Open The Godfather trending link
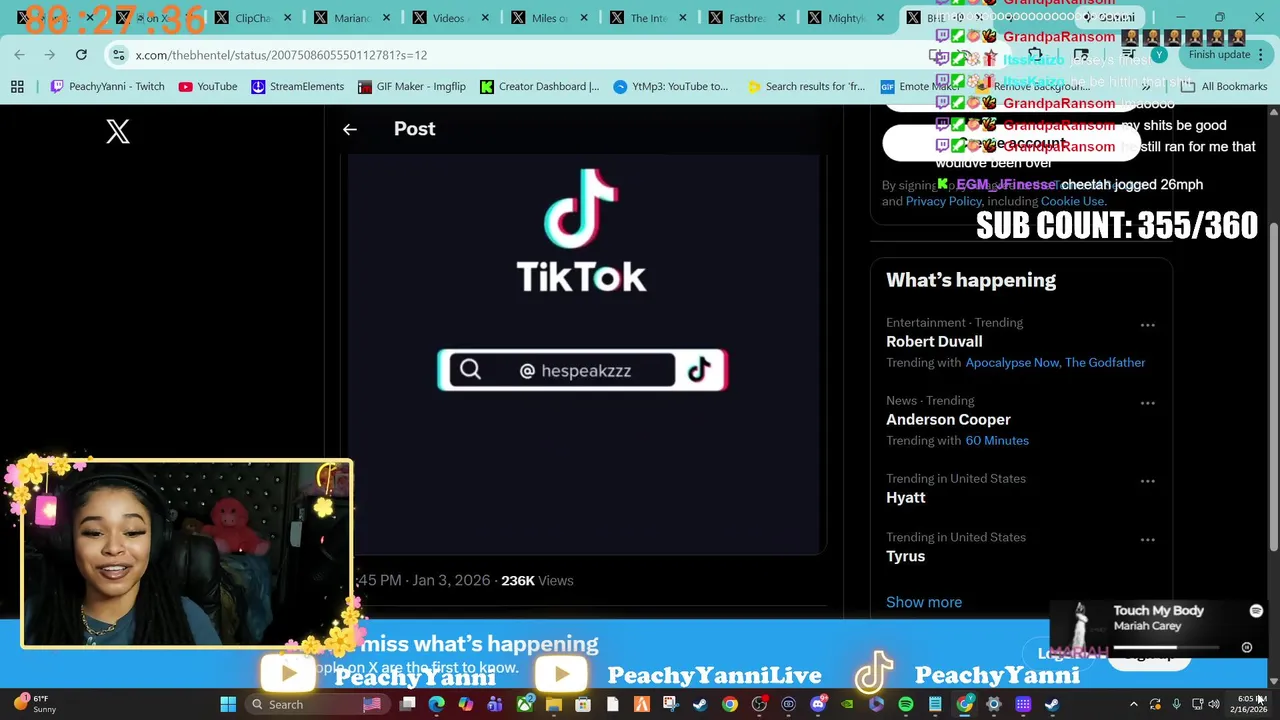 click(1105, 363)
